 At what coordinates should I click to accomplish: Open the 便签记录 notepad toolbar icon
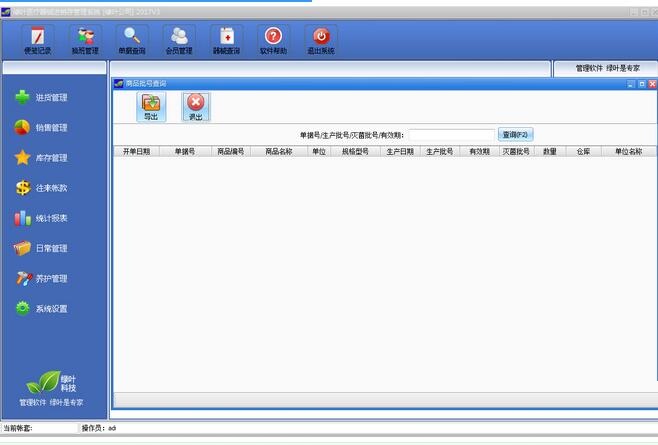click(x=37, y=40)
